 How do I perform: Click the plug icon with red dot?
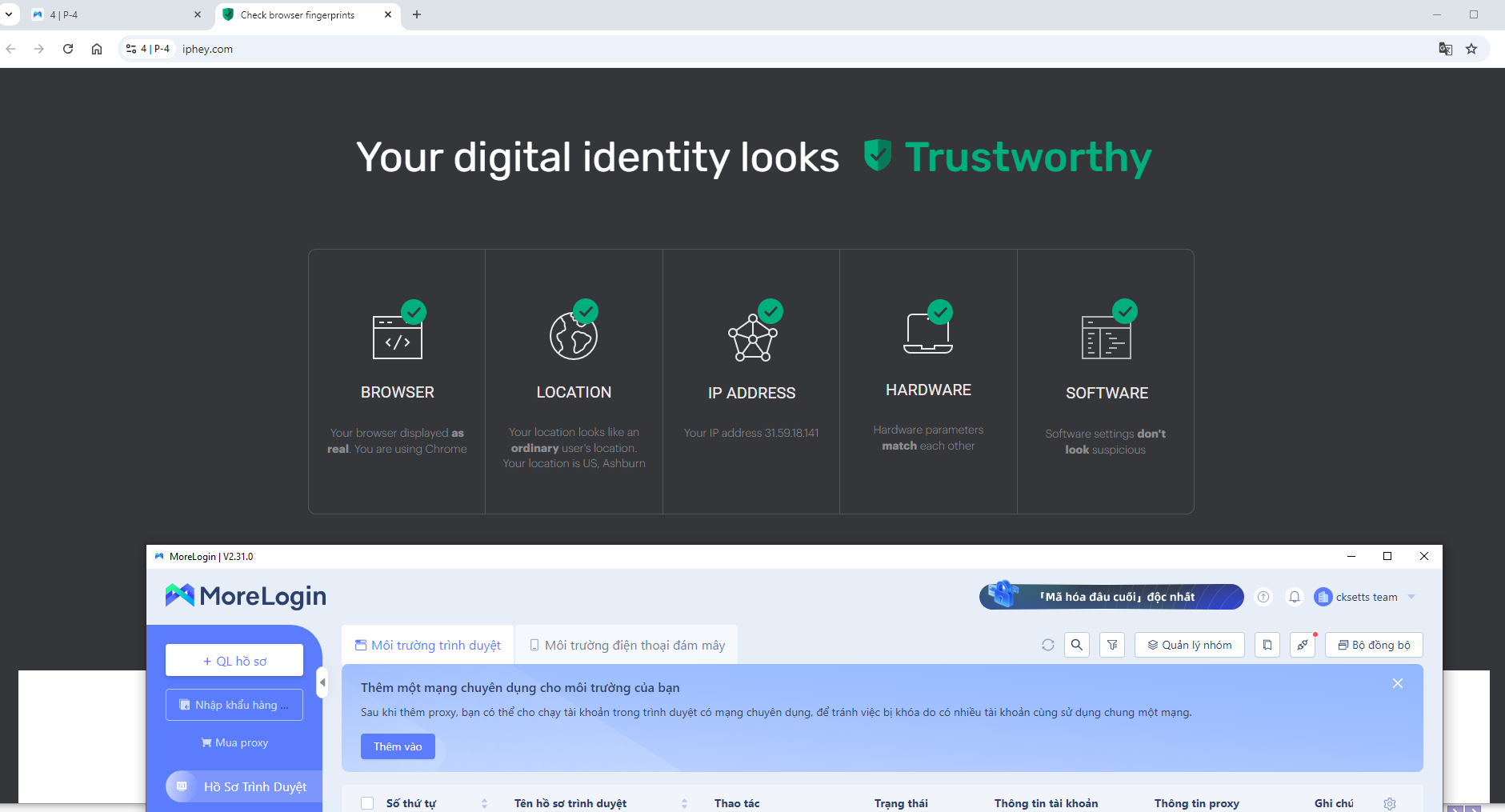[1303, 645]
